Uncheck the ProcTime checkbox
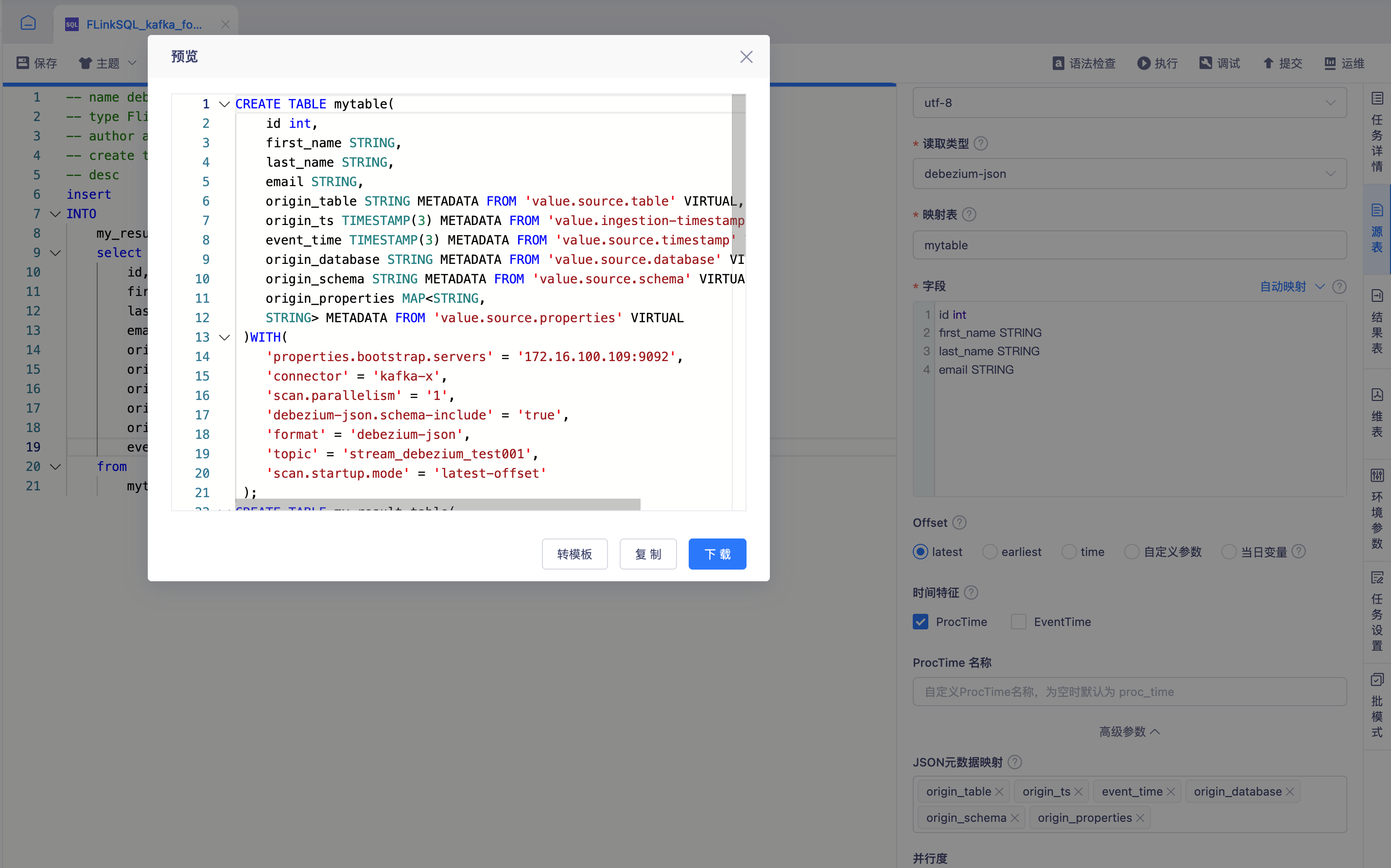 point(921,622)
